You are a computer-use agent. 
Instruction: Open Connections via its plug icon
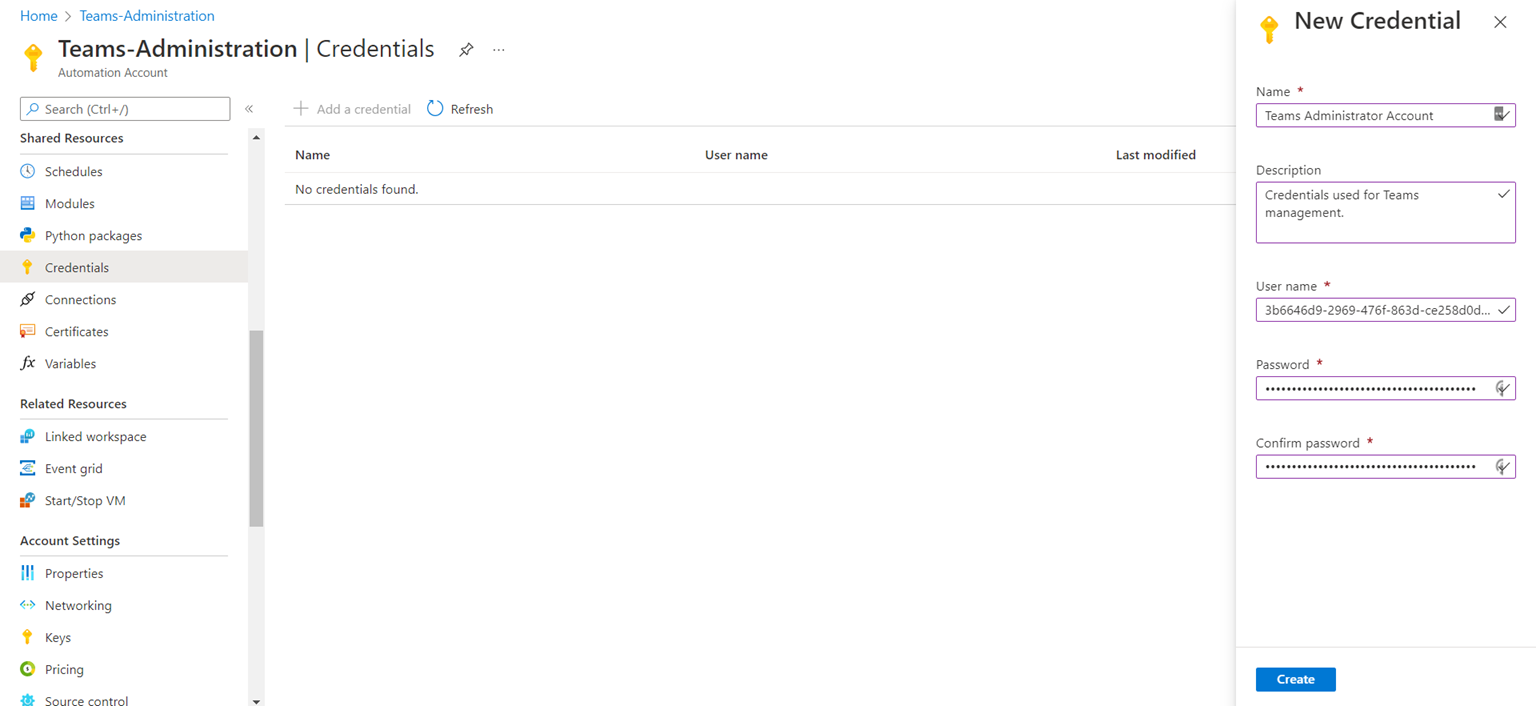click(x=28, y=300)
